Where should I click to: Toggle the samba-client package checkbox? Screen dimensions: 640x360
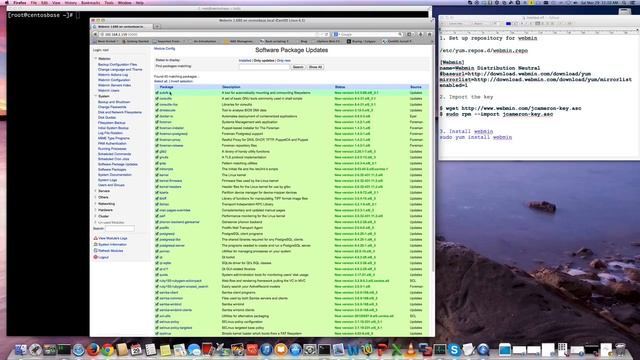point(157,292)
